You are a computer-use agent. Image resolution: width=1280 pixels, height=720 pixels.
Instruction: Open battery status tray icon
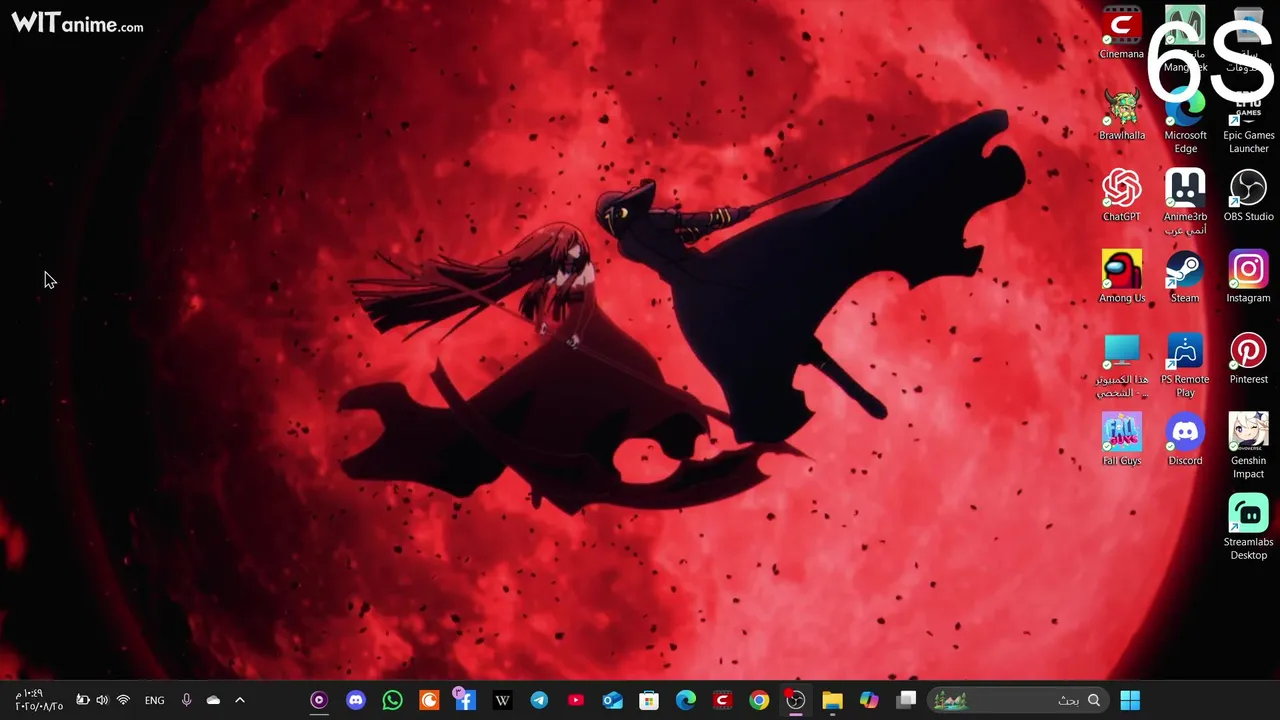coord(82,700)
